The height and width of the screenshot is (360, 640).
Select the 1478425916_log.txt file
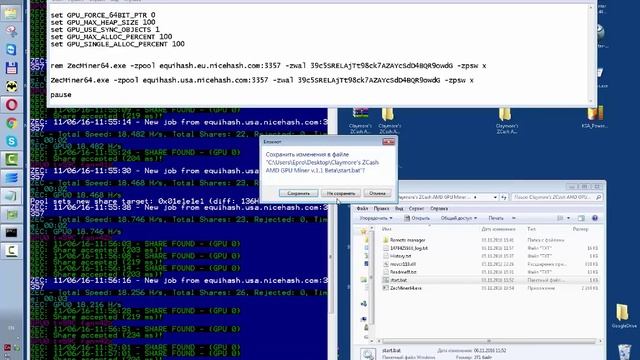pos(409,248)
